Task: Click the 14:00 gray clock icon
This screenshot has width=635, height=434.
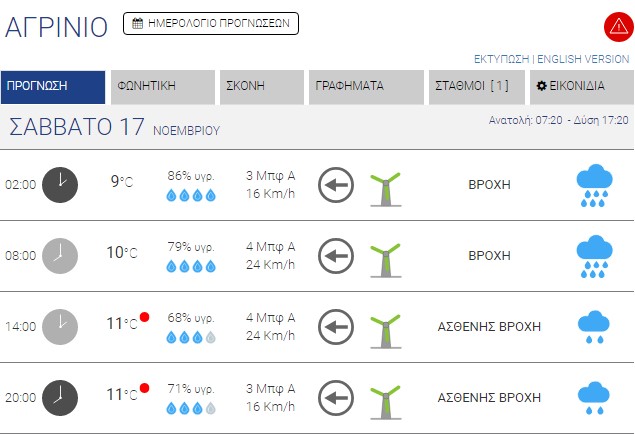Action: tap(60, 326)
